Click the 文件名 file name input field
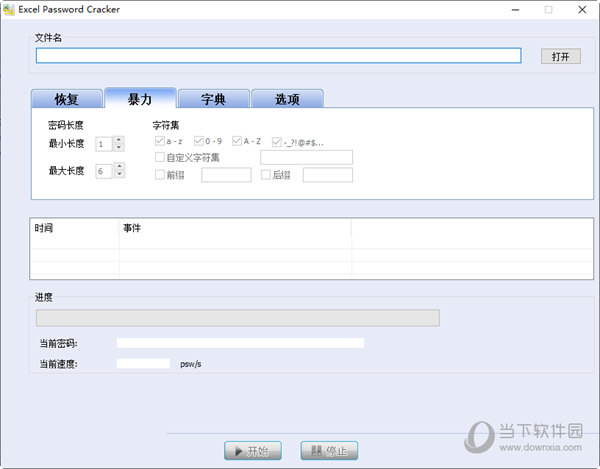The image size is (600, 469). [279, 55]
